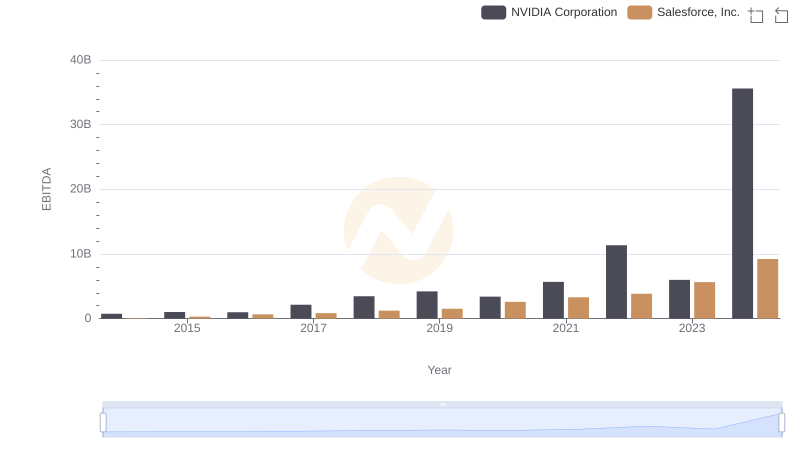
Task: Click the zoom area select icon
Action: click(x=756, y=15)
